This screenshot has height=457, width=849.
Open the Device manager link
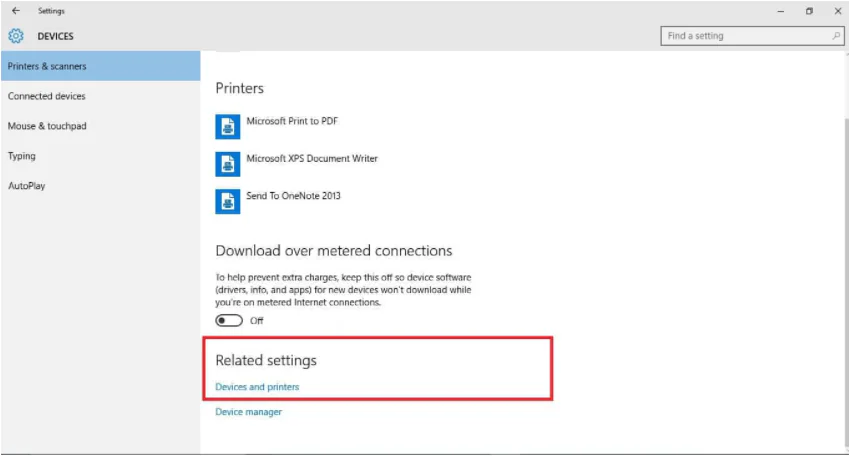coord(249,412)
